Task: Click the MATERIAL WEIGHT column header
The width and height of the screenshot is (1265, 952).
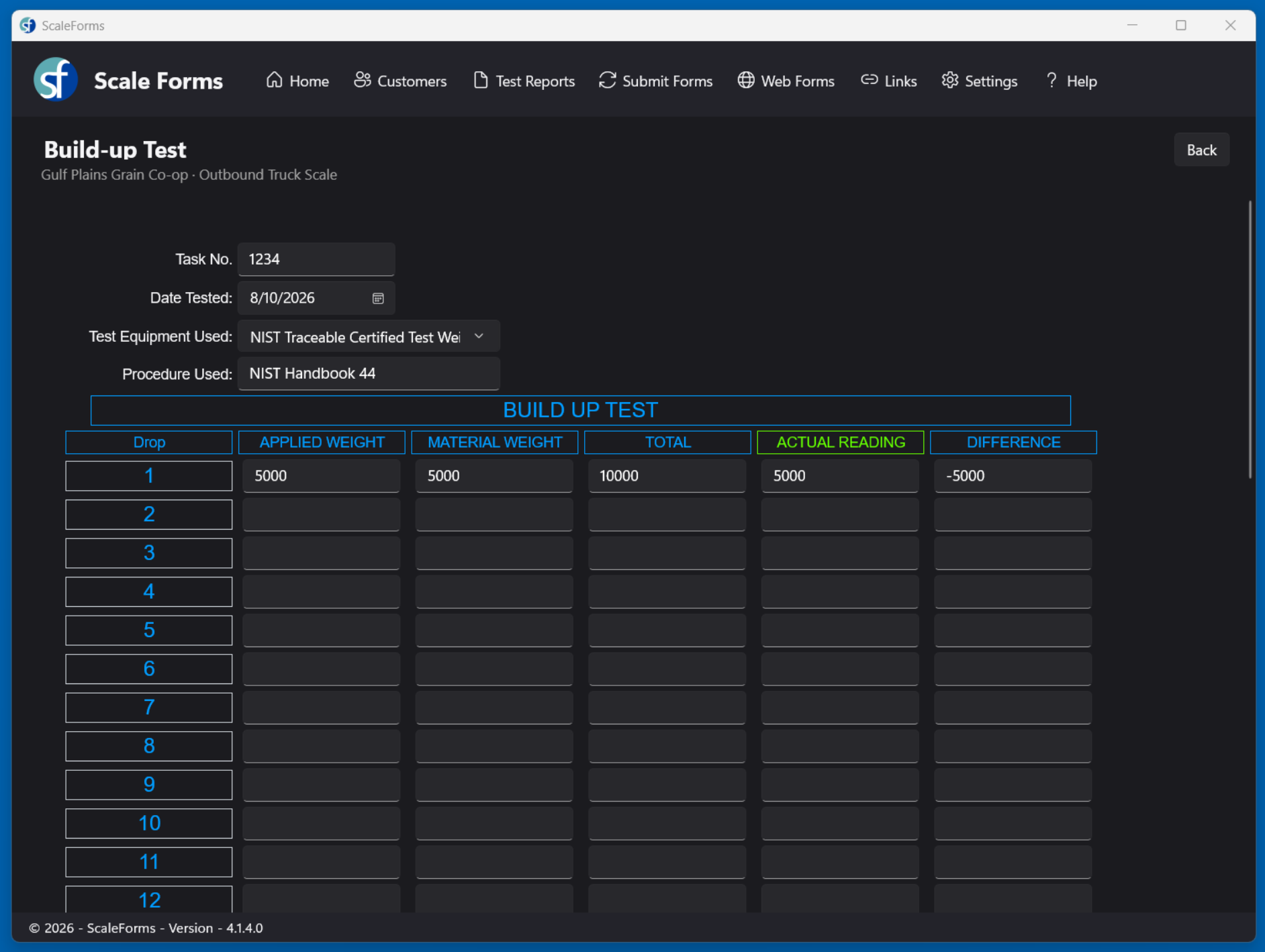Action: (x=495, y=442)
